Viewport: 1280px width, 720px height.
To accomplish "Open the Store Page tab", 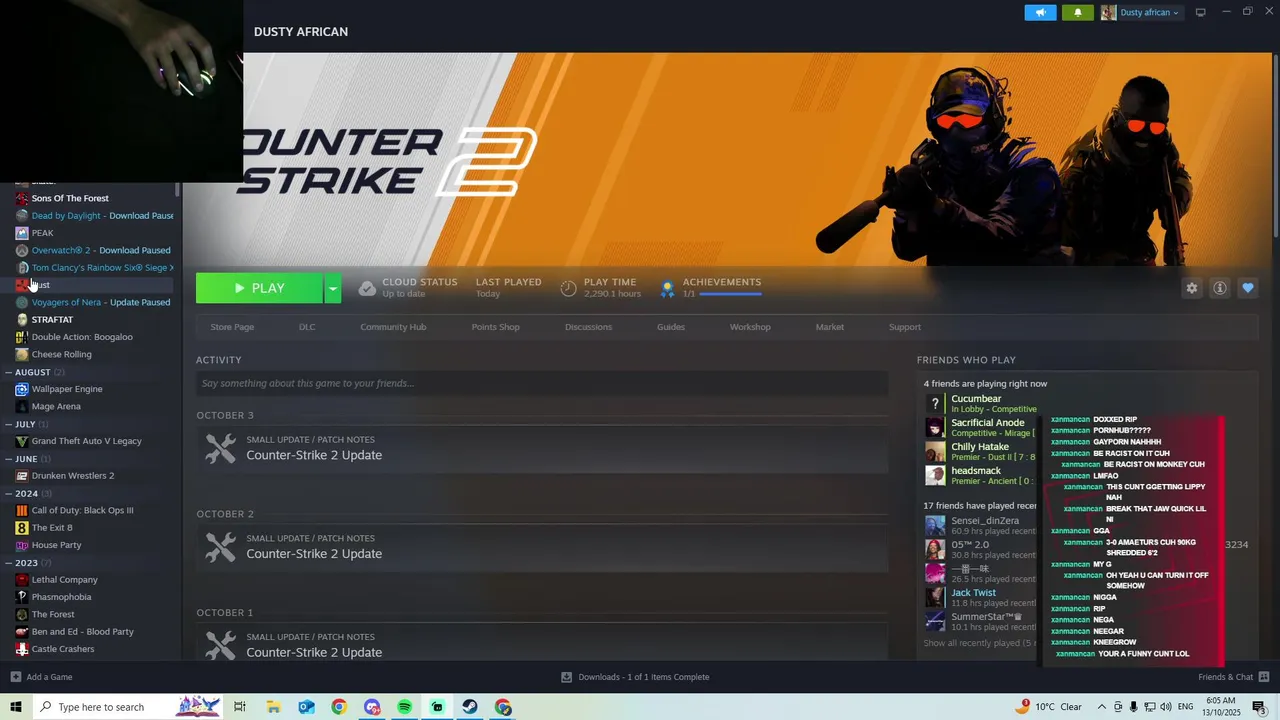I will tap(232, 327).
